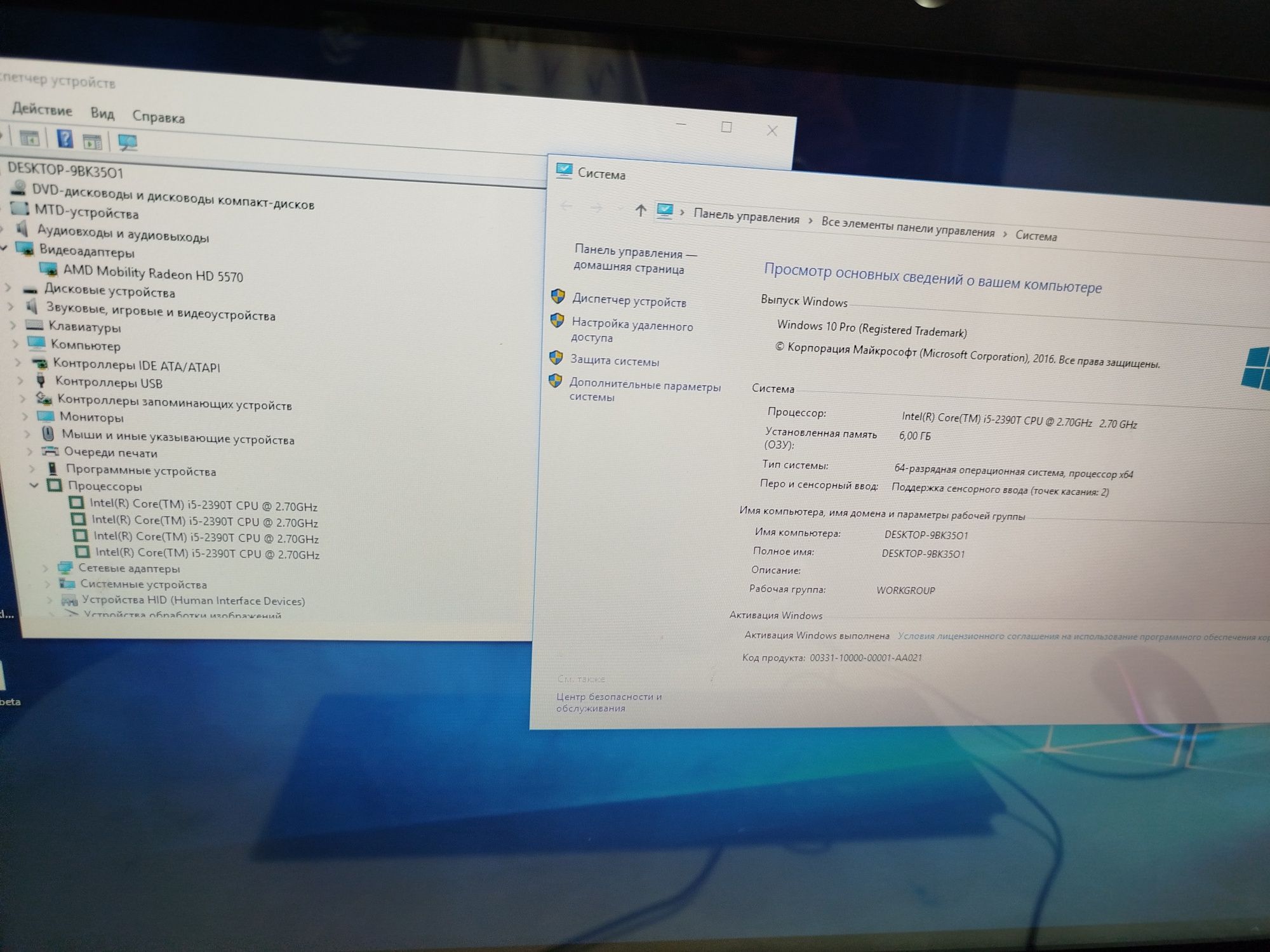Open Настройка удаленного доступа link

point(631,331)
